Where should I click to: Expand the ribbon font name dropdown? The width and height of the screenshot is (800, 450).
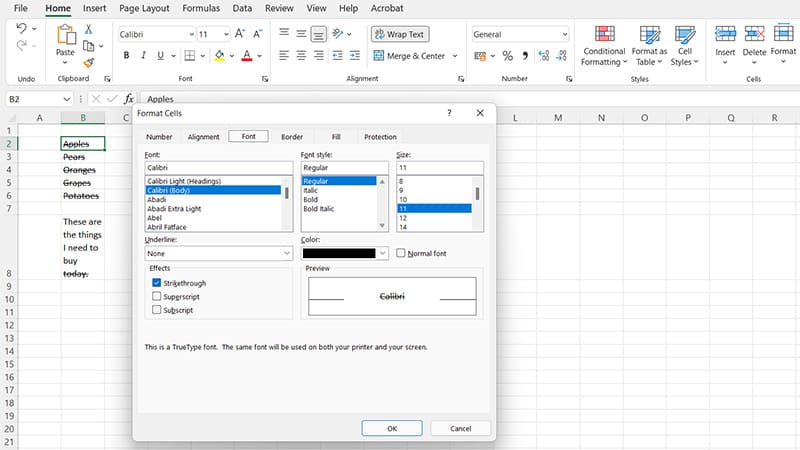tap(192, 34)
